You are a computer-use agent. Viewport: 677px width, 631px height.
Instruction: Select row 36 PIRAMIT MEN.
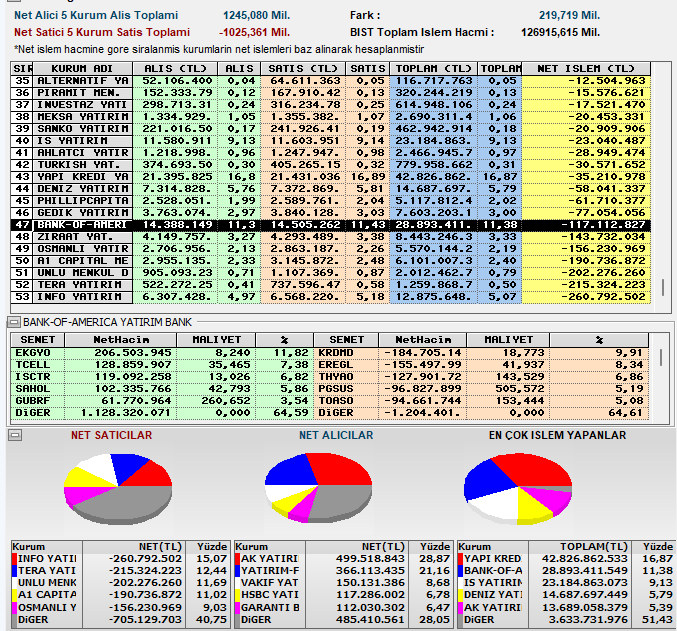tap(331, 93)
